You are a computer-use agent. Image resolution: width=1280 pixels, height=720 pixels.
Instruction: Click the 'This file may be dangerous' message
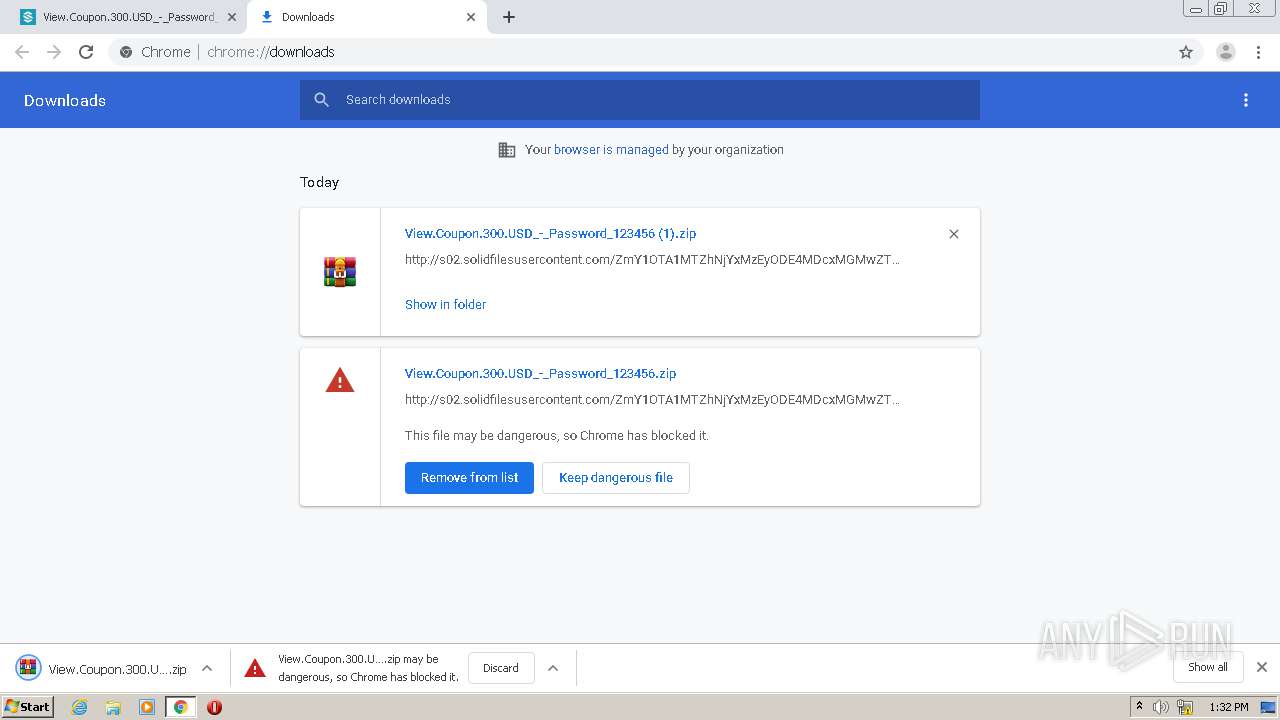coord(557,436)
